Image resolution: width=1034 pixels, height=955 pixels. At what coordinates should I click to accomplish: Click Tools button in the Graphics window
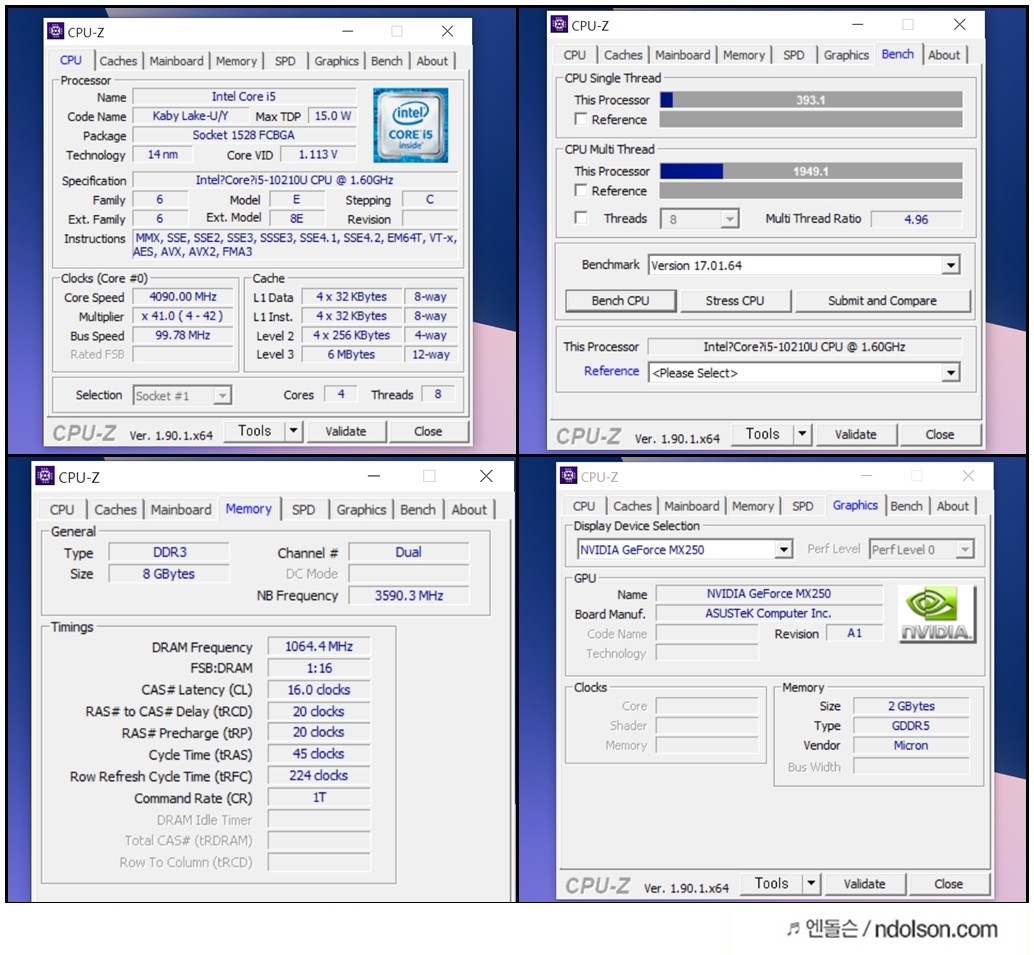pyautogui.click(x=772, y=883)
